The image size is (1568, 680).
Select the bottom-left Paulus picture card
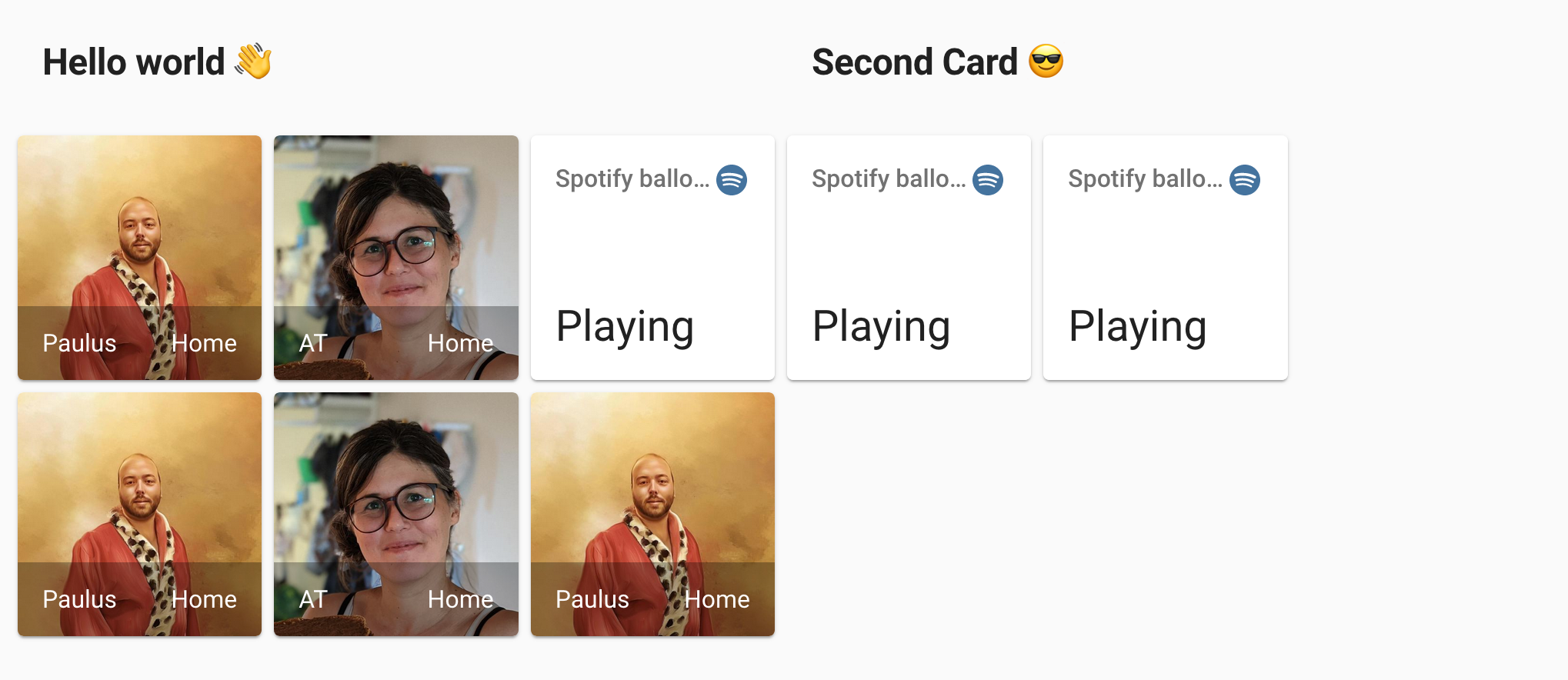coord(139,514)
